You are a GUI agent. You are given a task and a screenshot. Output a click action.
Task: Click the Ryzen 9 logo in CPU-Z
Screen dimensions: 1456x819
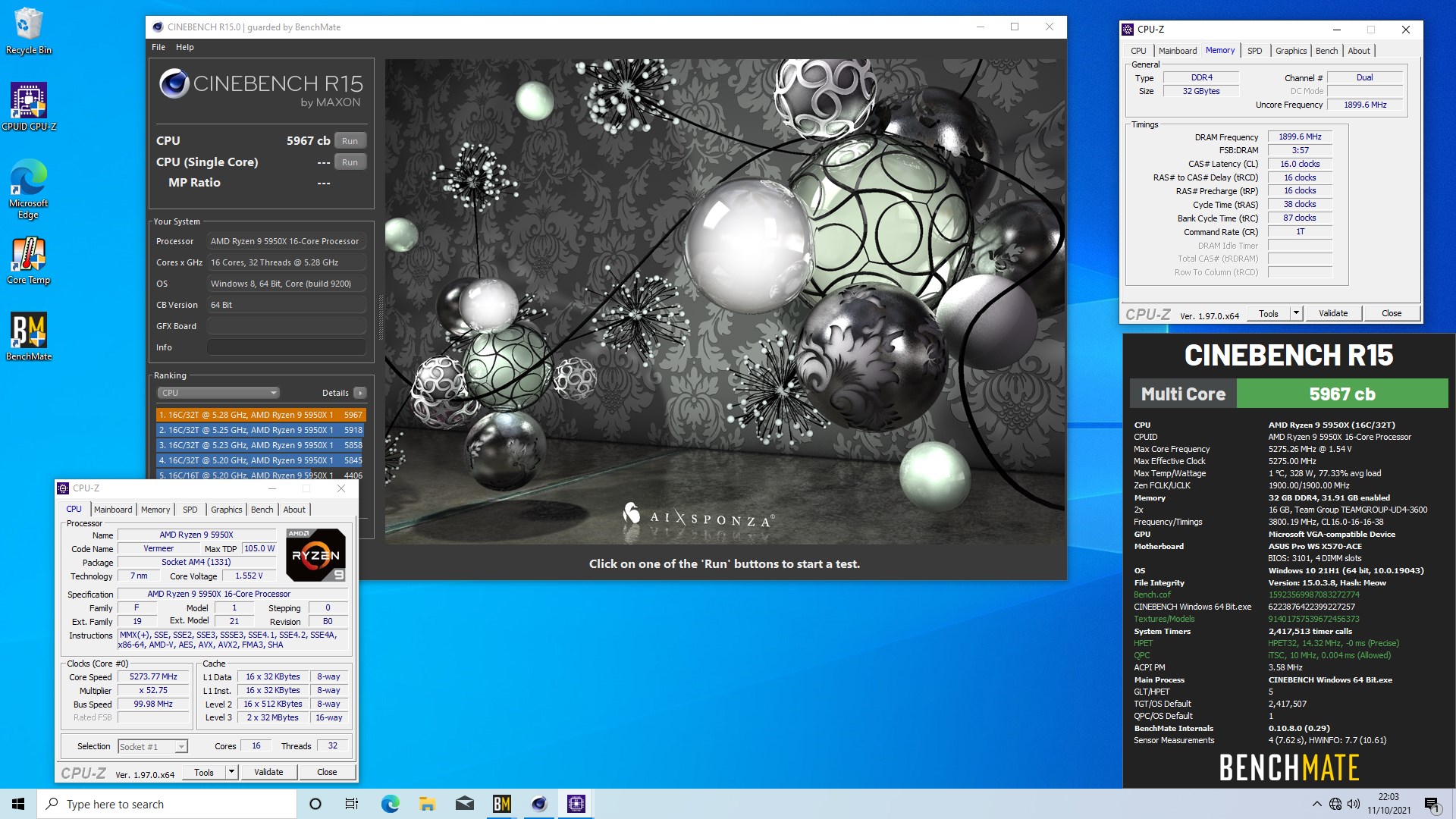316,555
